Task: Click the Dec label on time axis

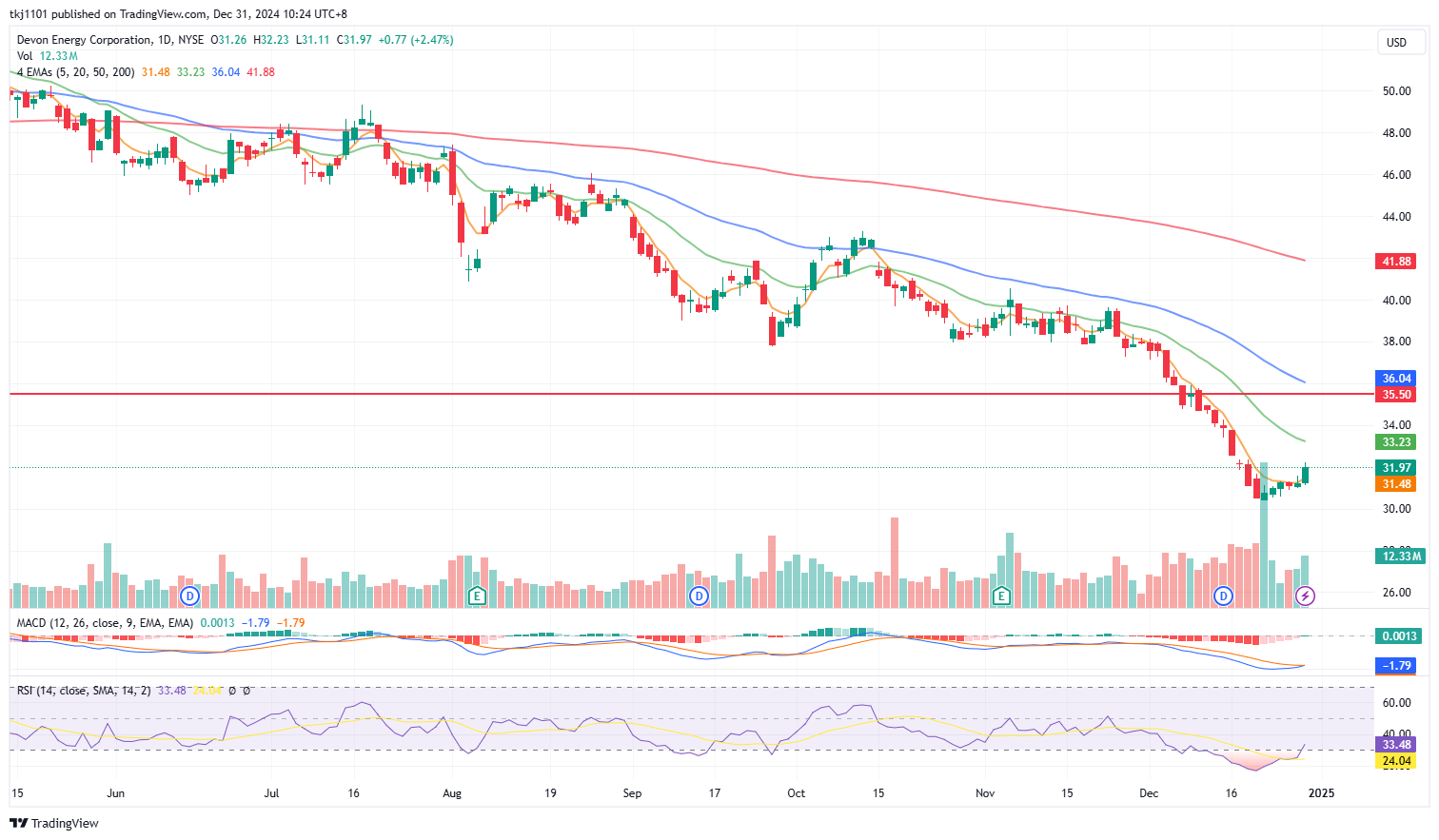Action: coord(1149,793)
